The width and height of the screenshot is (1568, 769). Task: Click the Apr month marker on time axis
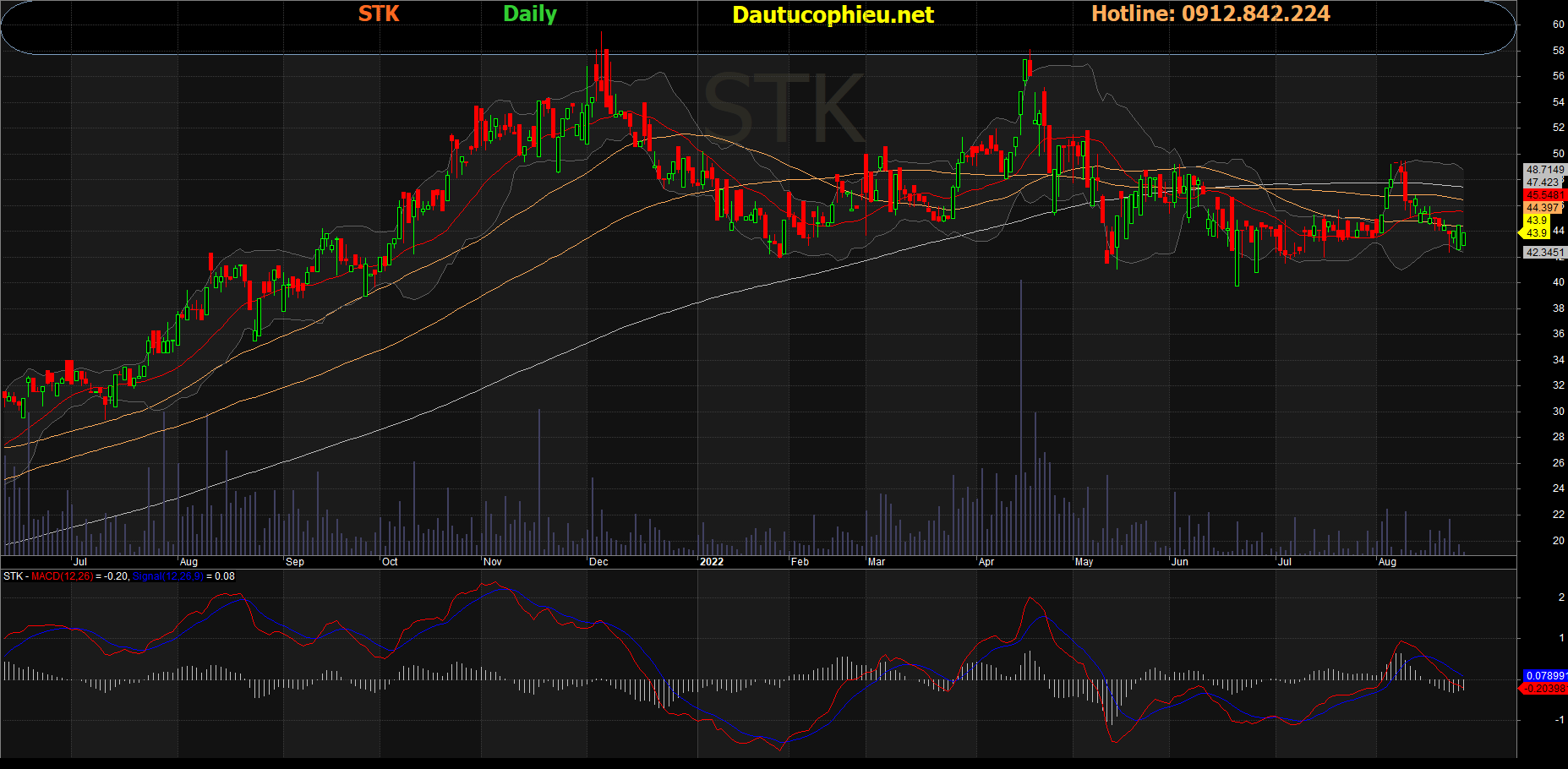point(986,562)
